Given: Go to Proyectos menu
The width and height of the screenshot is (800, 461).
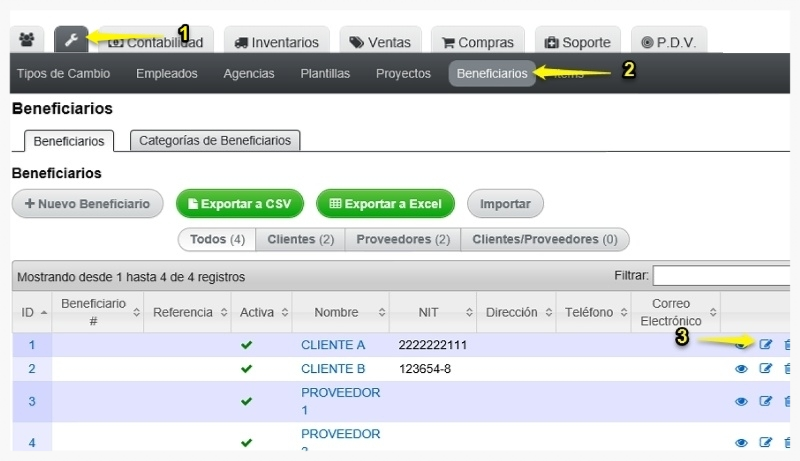Looking at the screenshot, I should (403, 73).
